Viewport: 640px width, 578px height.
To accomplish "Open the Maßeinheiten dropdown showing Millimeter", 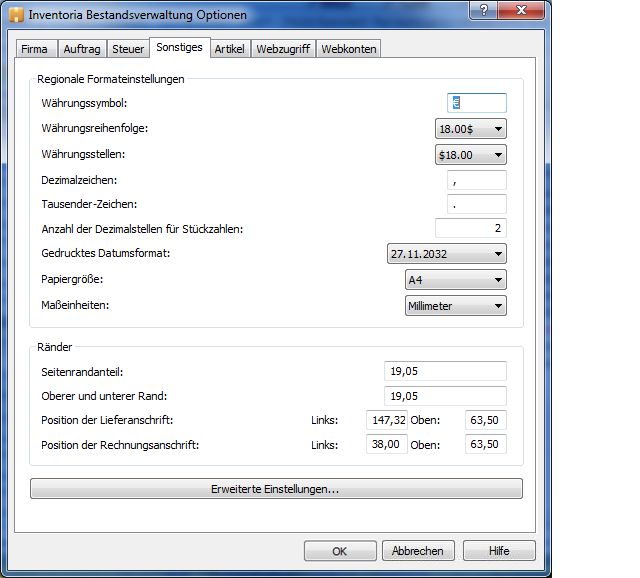I will [x=456, y=306].
